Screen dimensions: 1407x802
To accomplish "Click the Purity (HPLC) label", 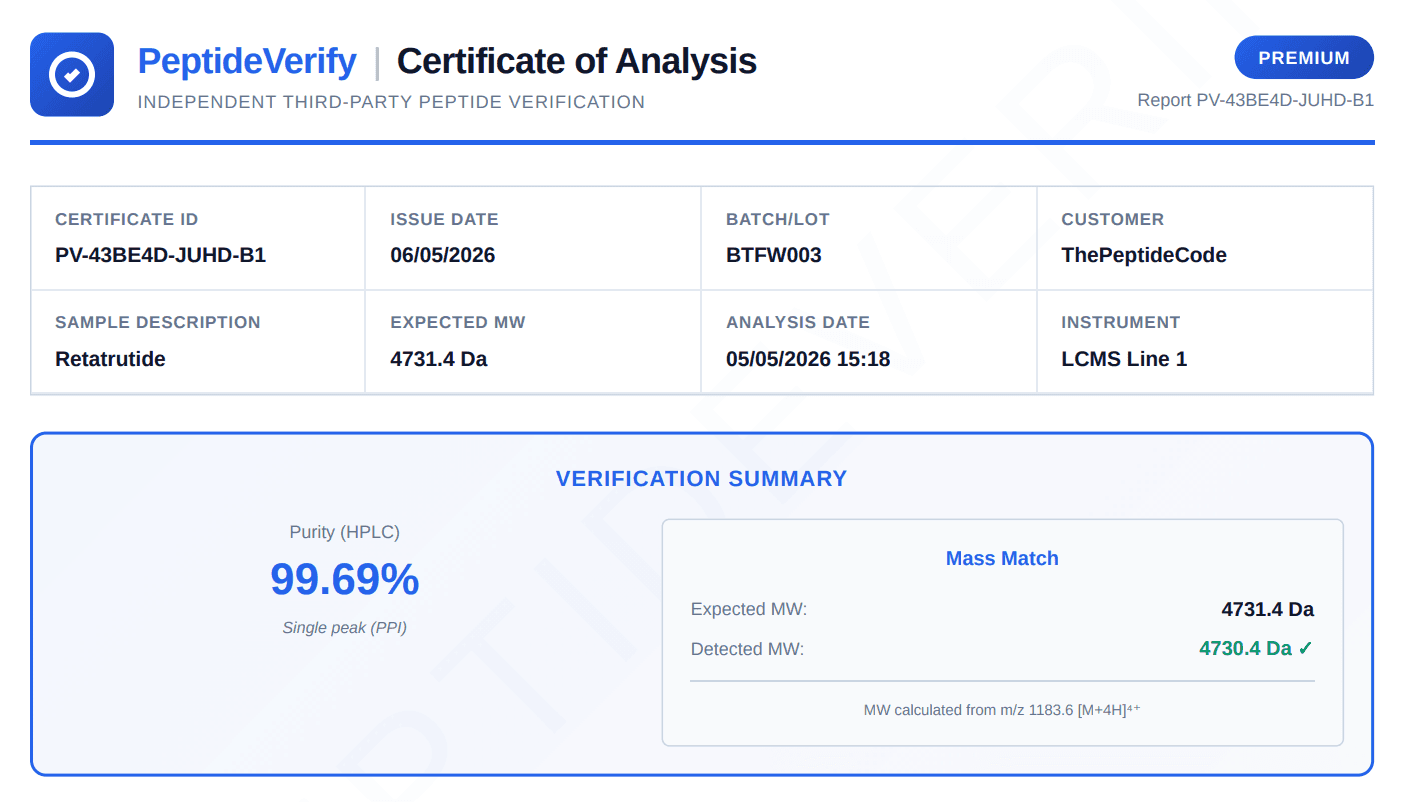I will click(345, 532).
